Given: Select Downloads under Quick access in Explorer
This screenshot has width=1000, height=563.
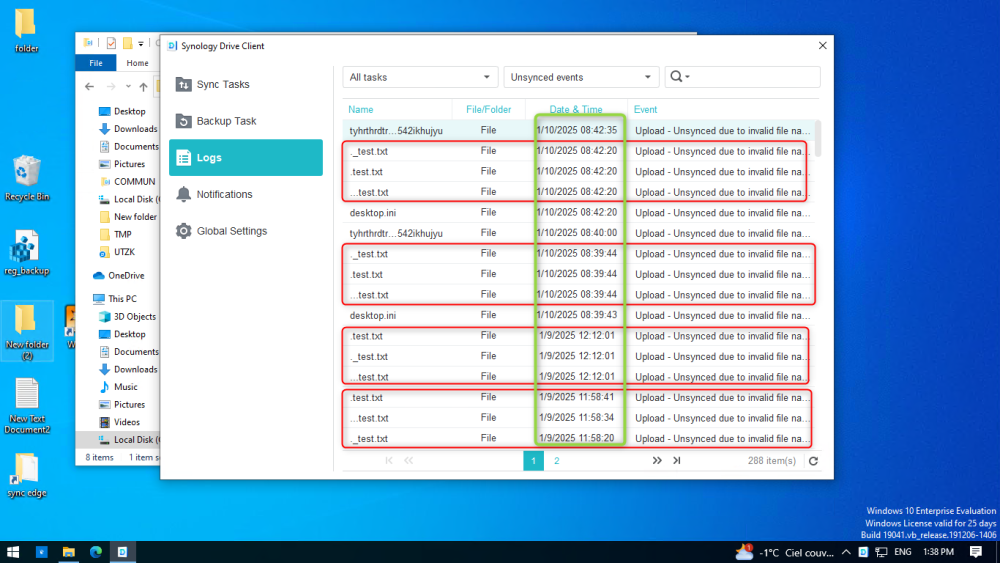Looking at the screenshot, I should point(135,129).
